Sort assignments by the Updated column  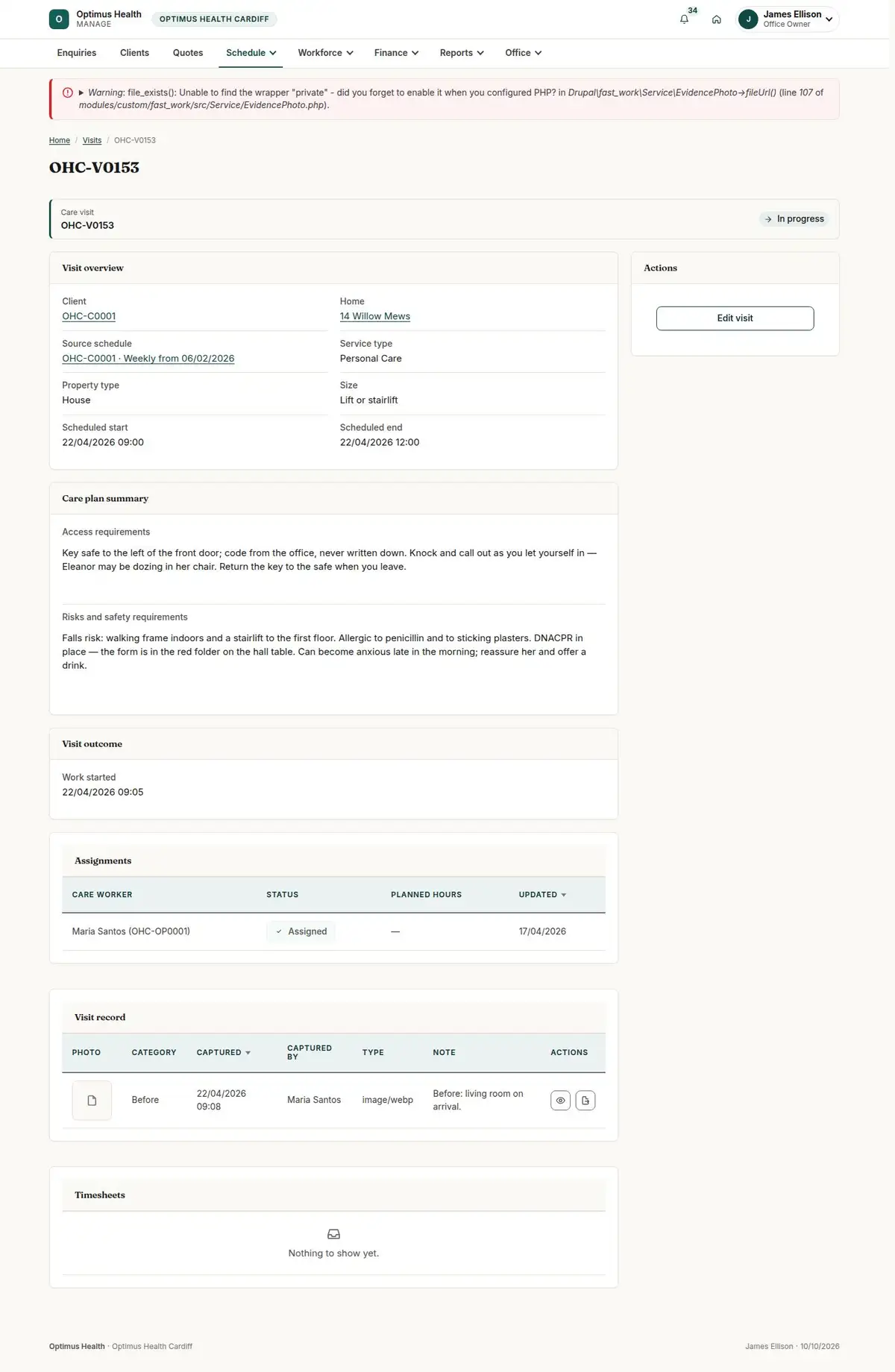pyautogui.click(x=542, y=895)
